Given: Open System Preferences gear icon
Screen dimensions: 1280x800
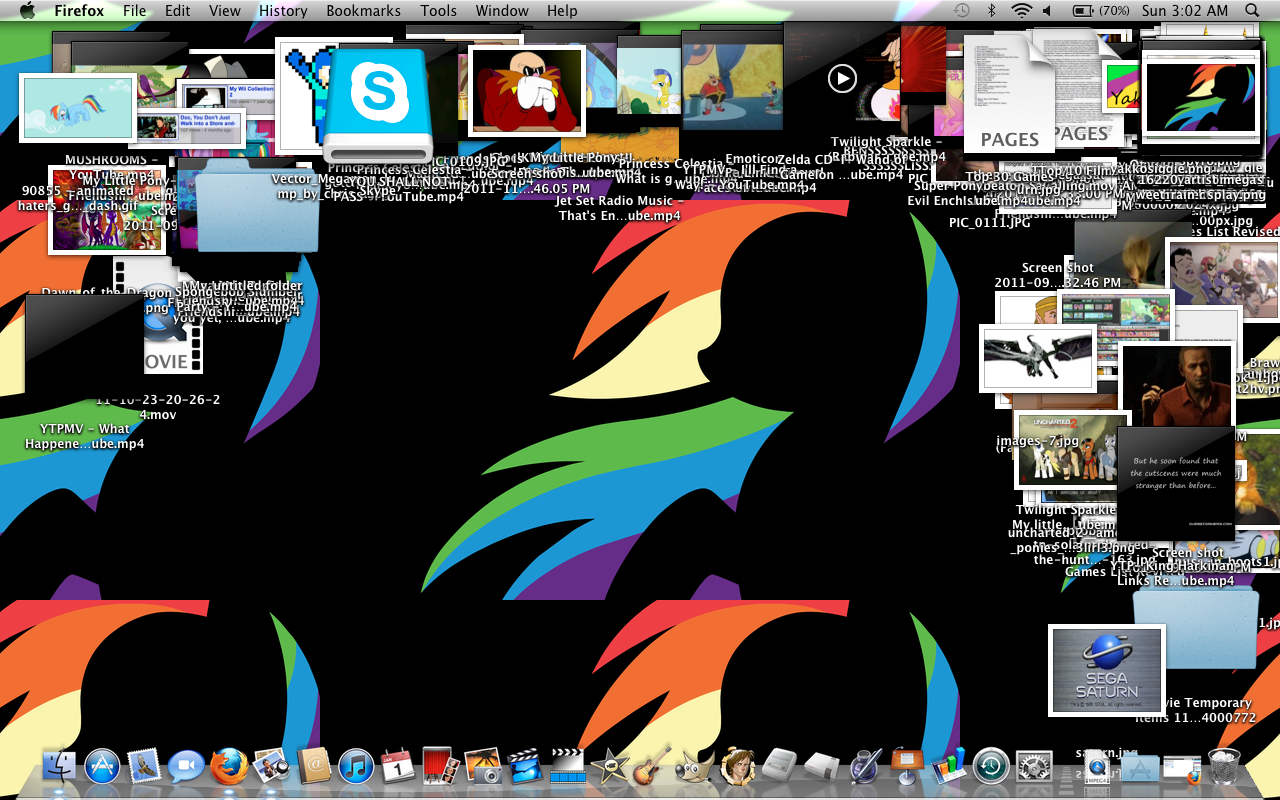Looking at the screenshot, I should 1033,767.
